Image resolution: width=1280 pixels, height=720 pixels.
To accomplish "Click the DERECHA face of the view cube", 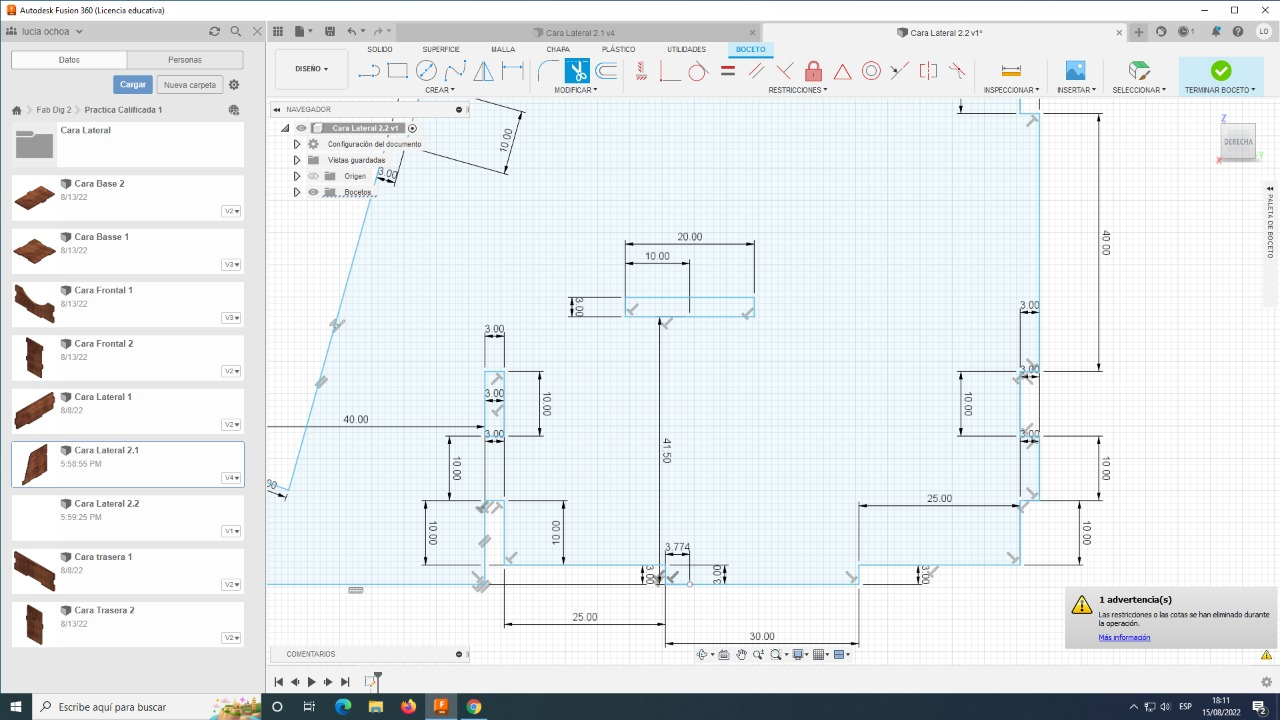I will pos(1238,142).
